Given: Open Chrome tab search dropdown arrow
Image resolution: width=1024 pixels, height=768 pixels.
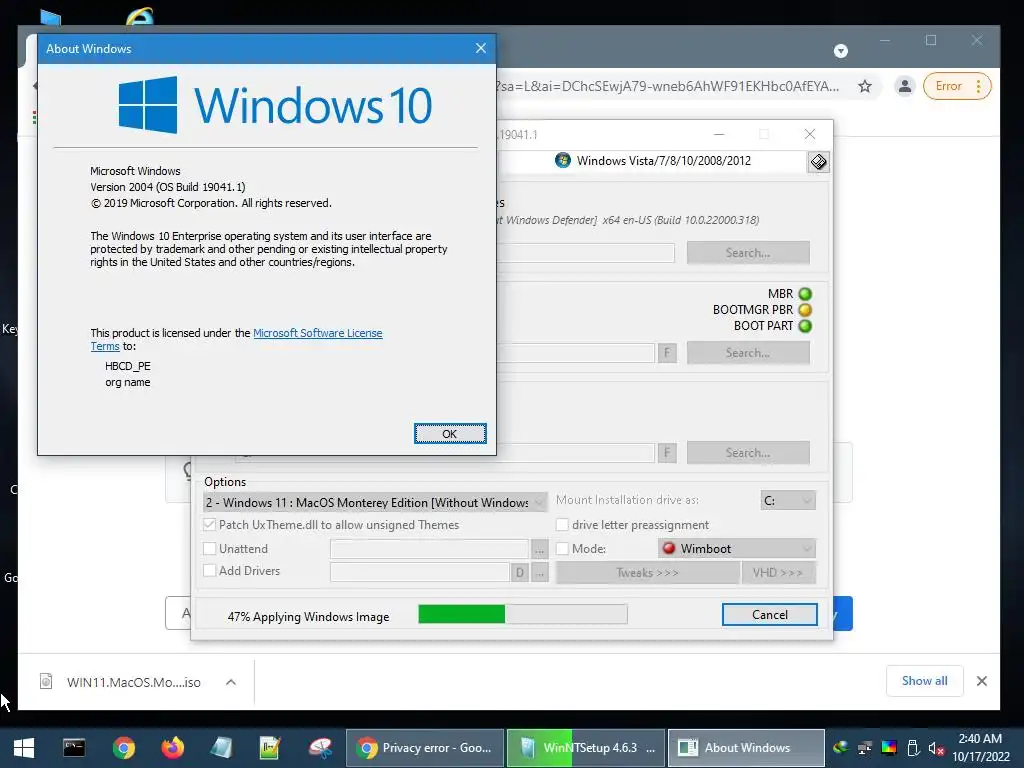Looking at the screenshot, I should [x=841, y=51].
